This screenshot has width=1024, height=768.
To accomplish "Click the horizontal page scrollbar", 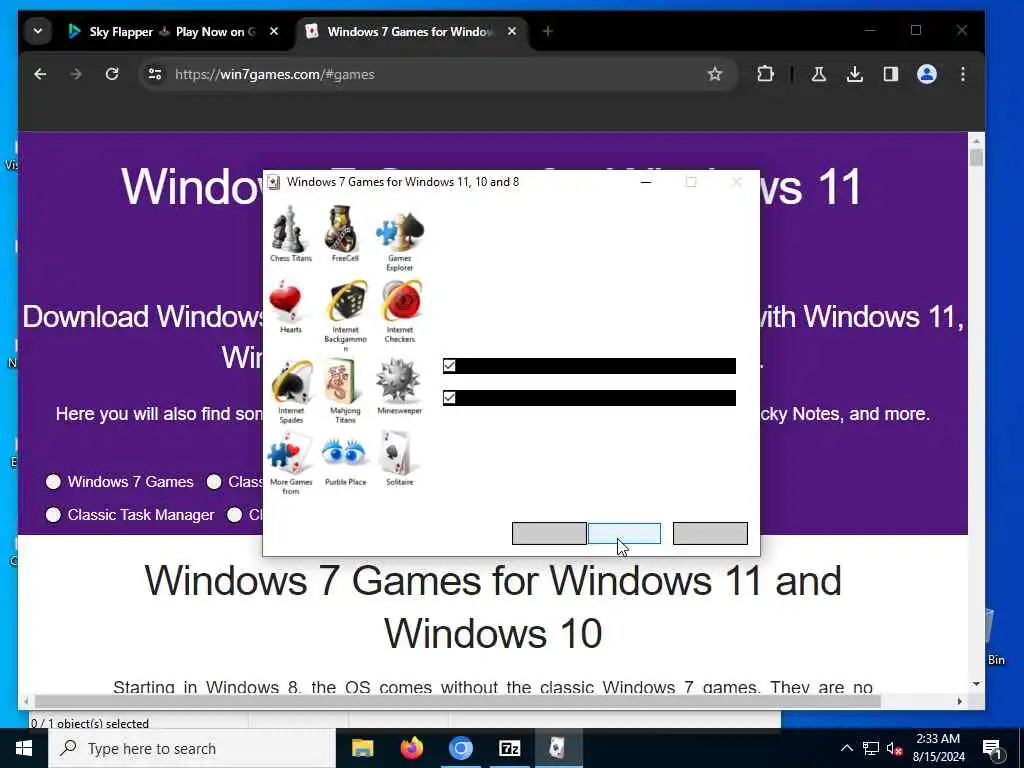I will pyautogui.click(x=457, y=701).
